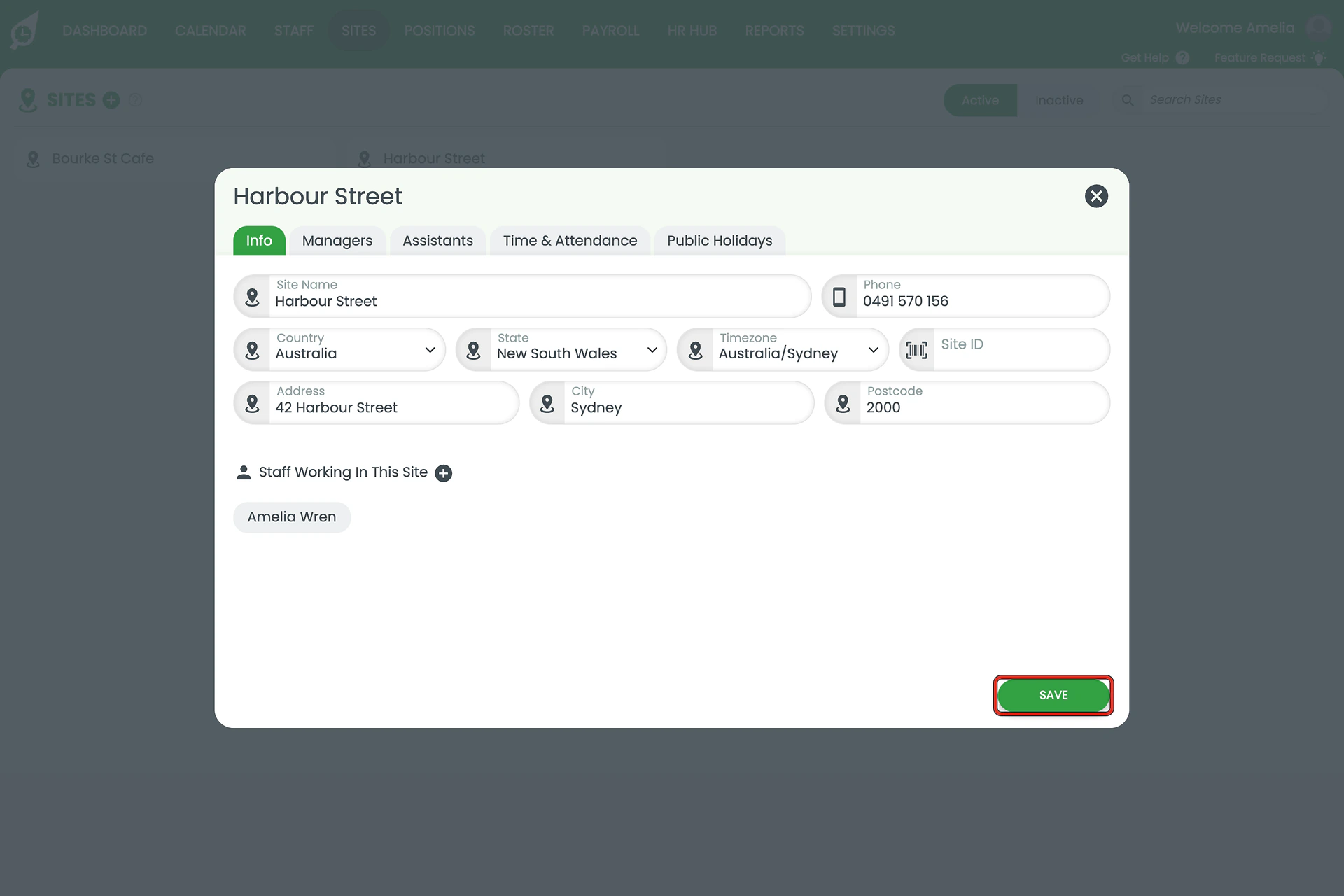This screenshot has height=896, width=1344.
Task: Open the Country dropdown
Action: [x=339, y=349]
